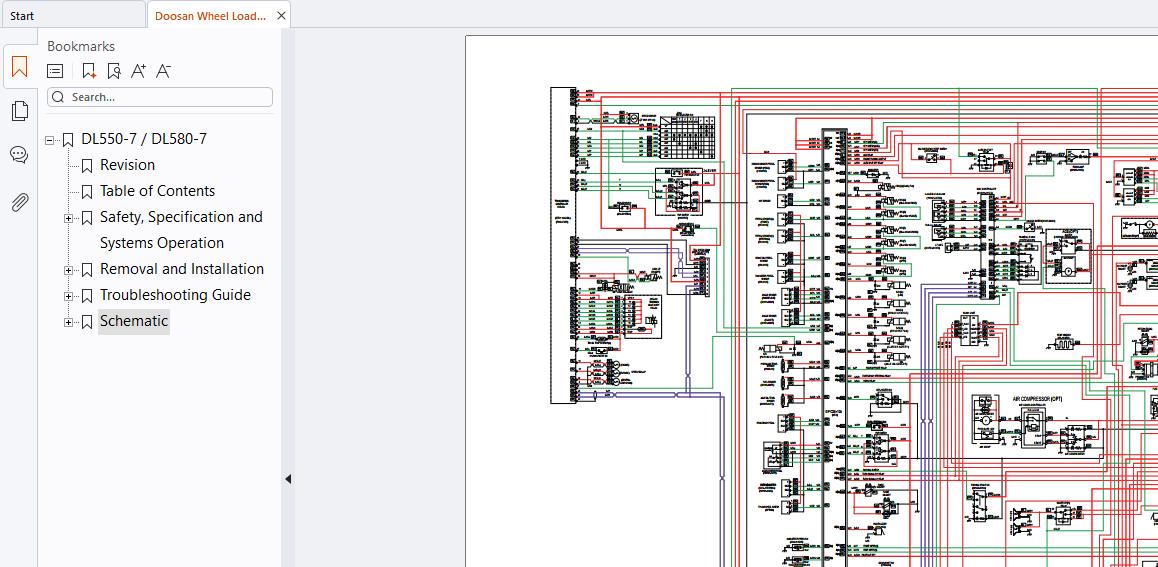Open the Removal and Installation bookmark
The height and width of the screenshot is (567, 1158).
click(x=182, y=269)
